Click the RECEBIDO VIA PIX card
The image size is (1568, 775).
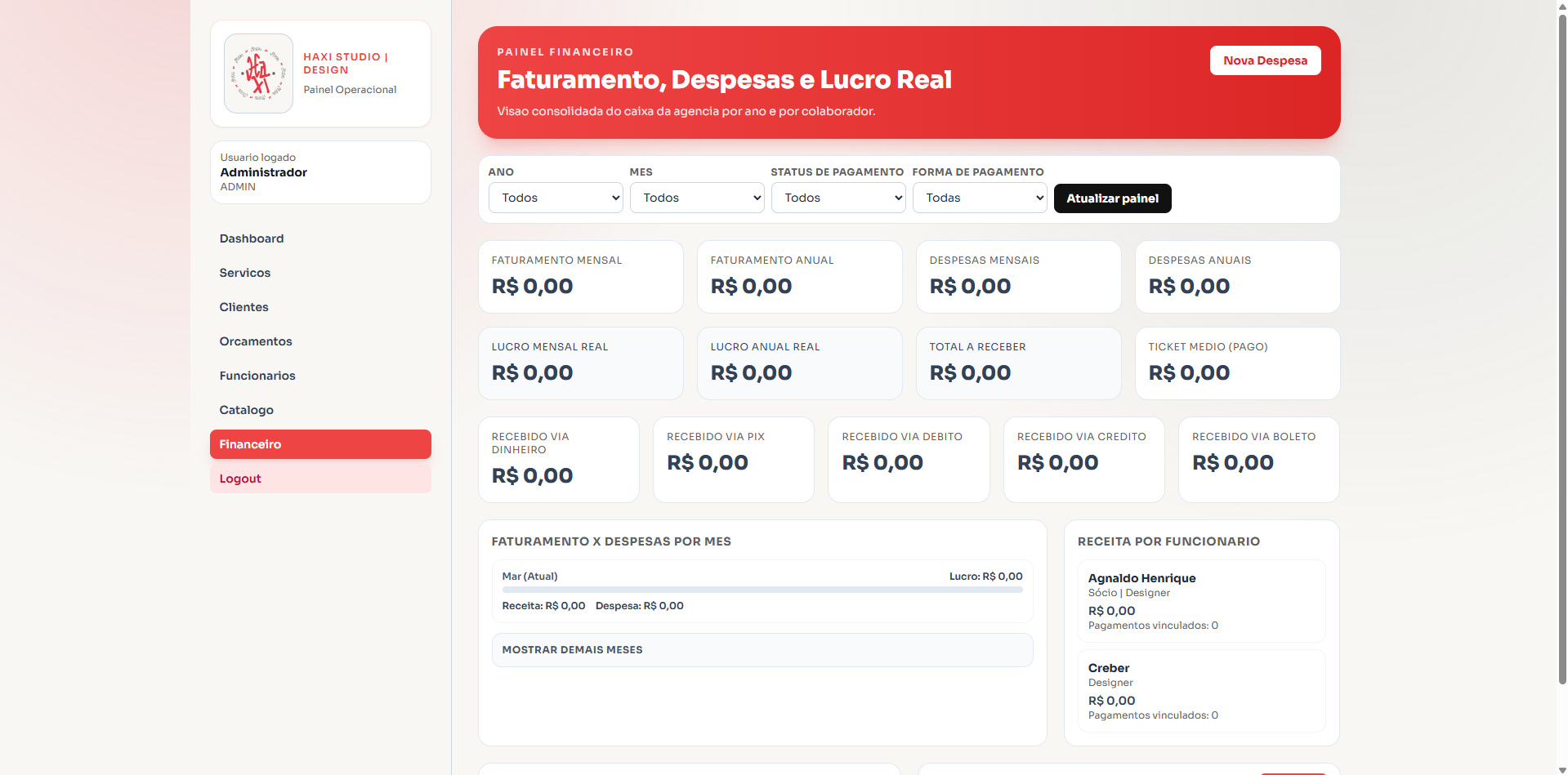[x=732, y=459]
